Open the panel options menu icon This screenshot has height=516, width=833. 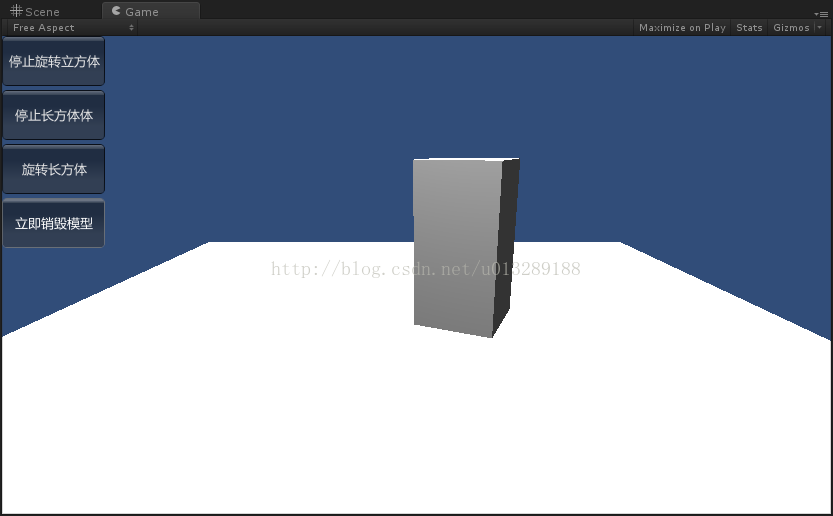tap(821, 14)
